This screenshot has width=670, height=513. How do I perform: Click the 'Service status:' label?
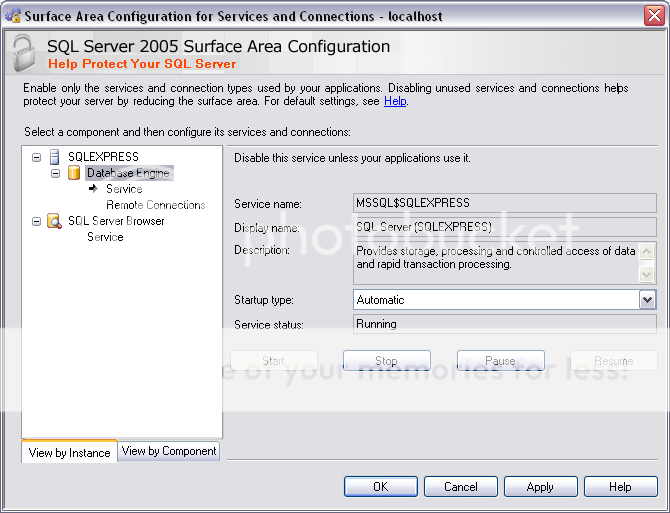[x=269, y=325]
